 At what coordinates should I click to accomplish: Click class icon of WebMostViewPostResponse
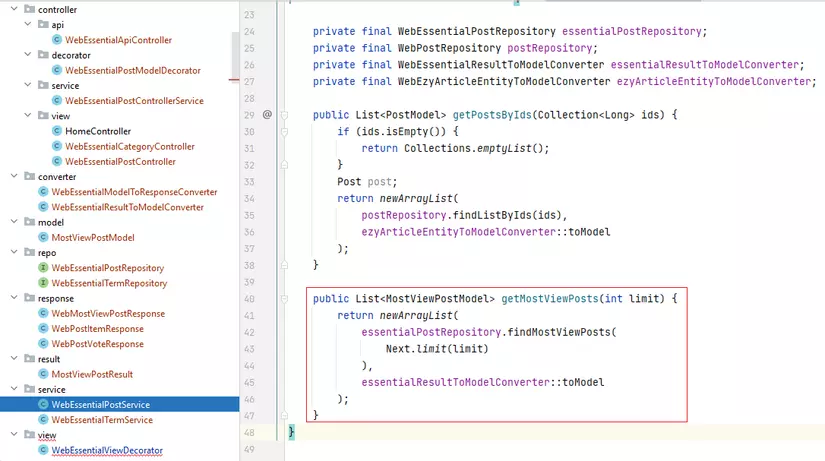point(43,314)
